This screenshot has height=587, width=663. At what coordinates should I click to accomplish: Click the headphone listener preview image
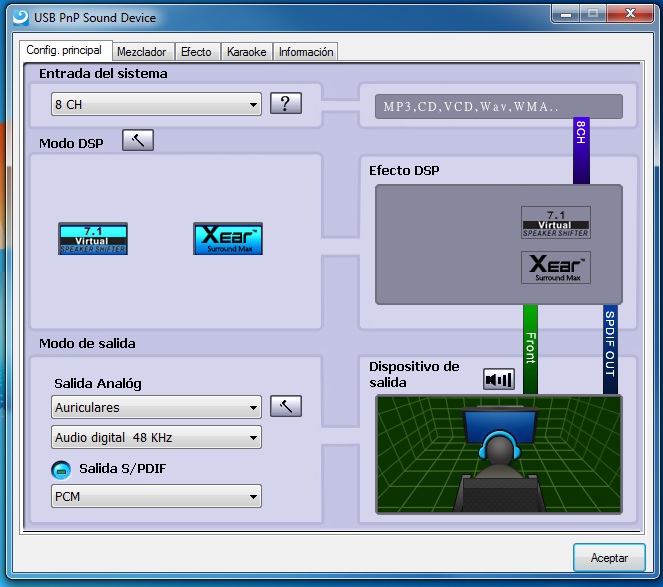click(x=498, y=454)
